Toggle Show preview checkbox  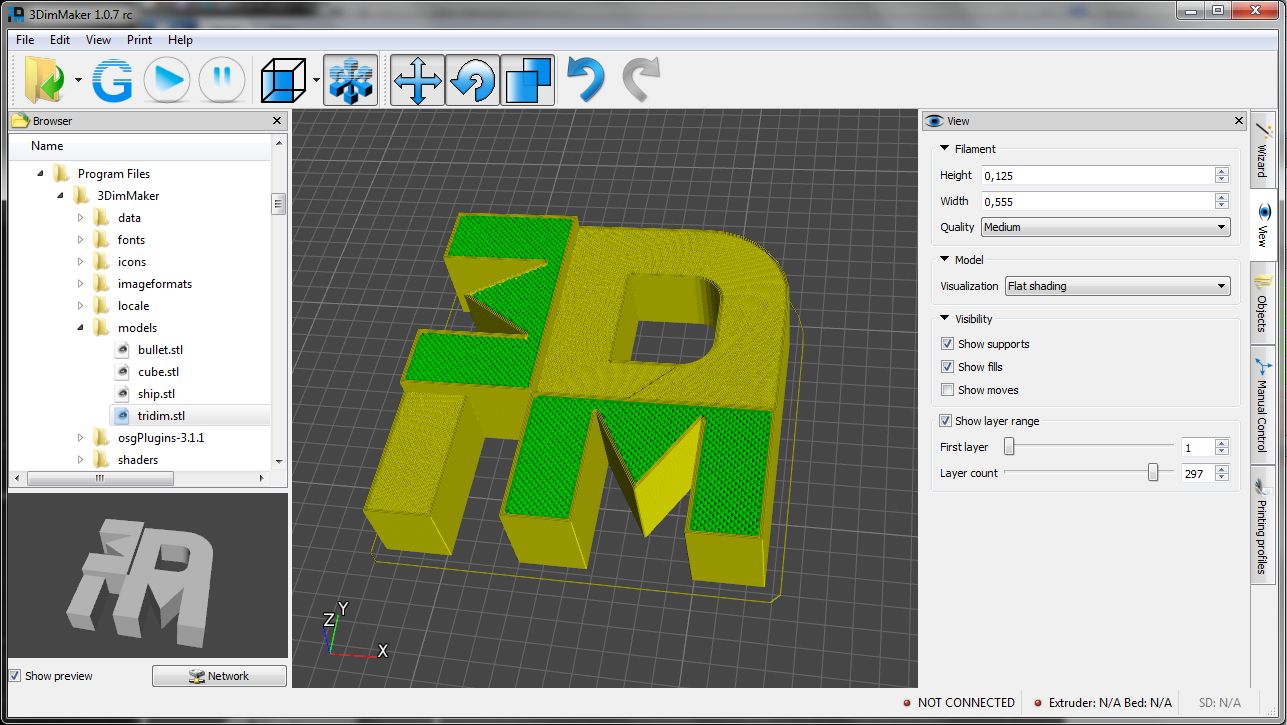pyautogui.click(x=15, y=676)
